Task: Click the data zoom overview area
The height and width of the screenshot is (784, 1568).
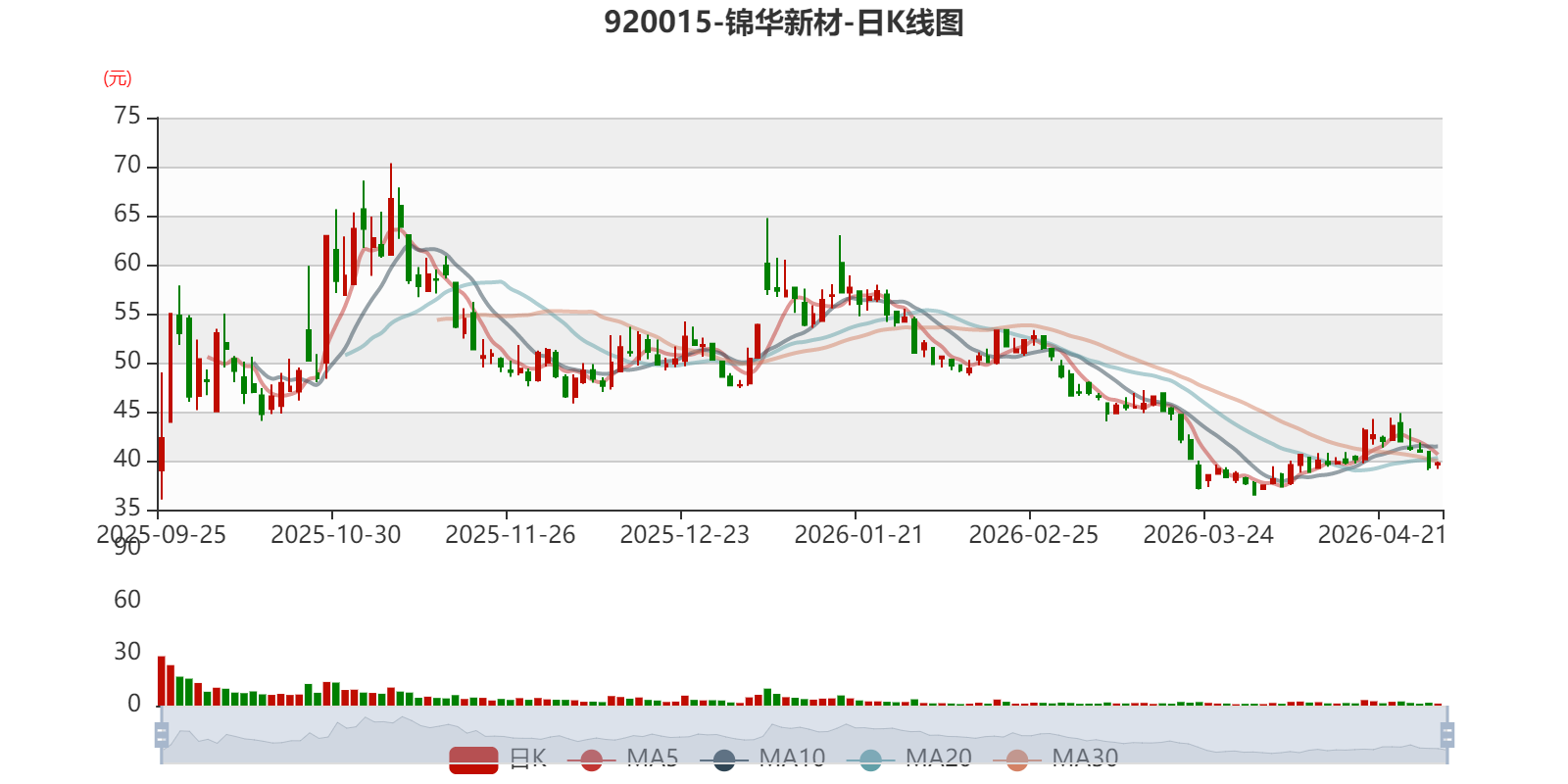Action: [804, 734]
